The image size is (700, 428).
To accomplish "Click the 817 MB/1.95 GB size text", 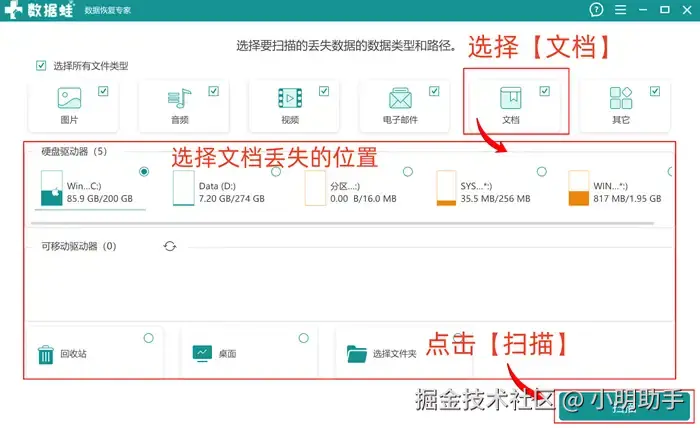I will (x=627, y=199).
